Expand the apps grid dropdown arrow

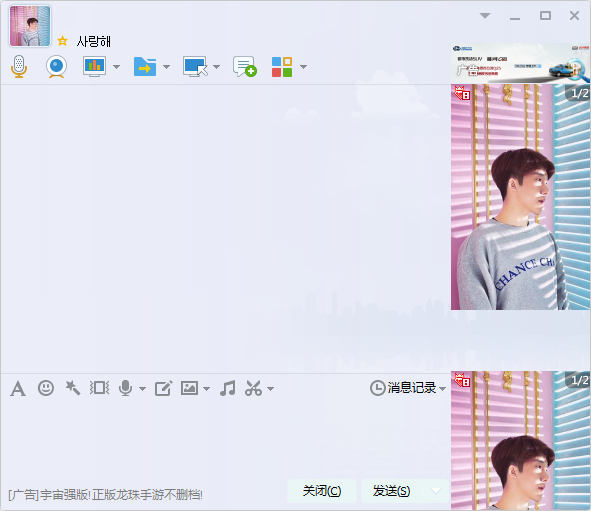pyautogui.click(x=303, y=67)
